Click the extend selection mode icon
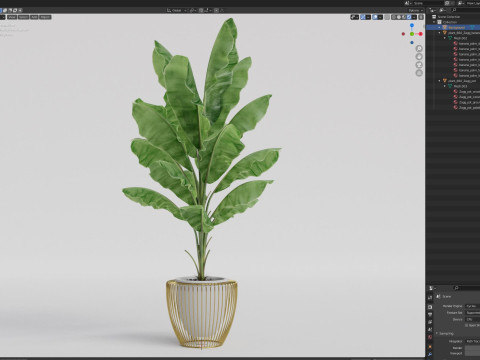Viewport: 480px width, 360px height. tap(5, 10)
